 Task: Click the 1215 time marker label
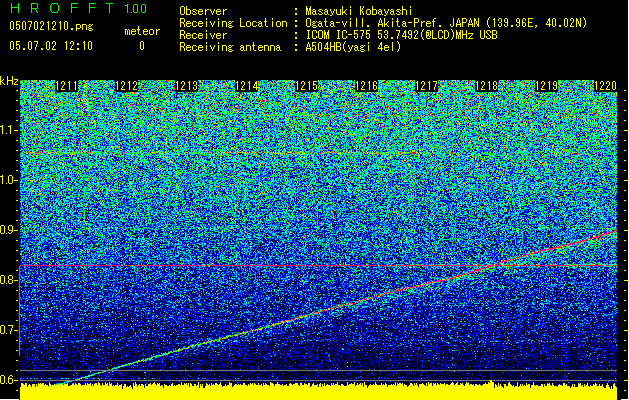306,86
